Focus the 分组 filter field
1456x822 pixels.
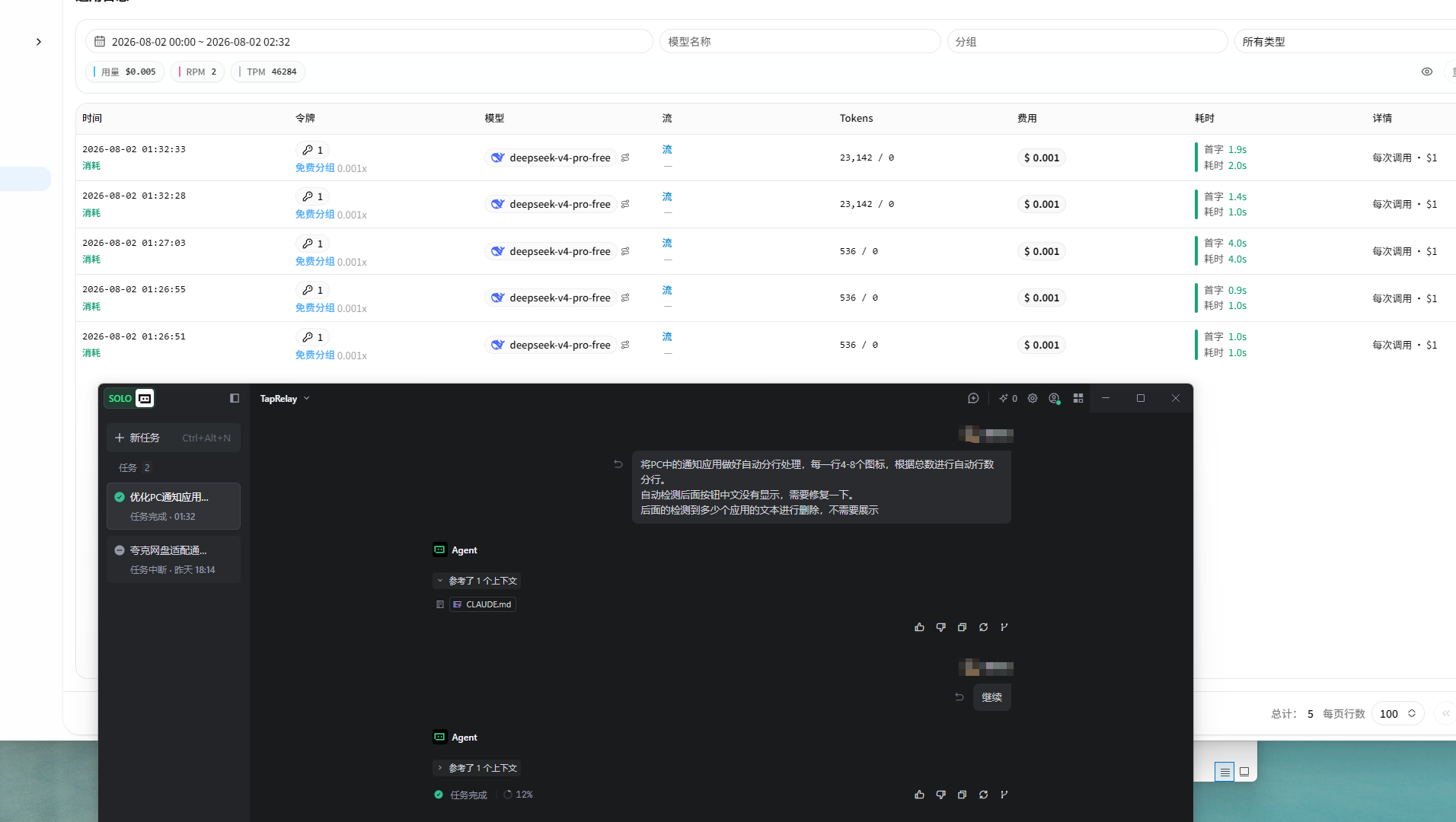[x=1087, y=42]
